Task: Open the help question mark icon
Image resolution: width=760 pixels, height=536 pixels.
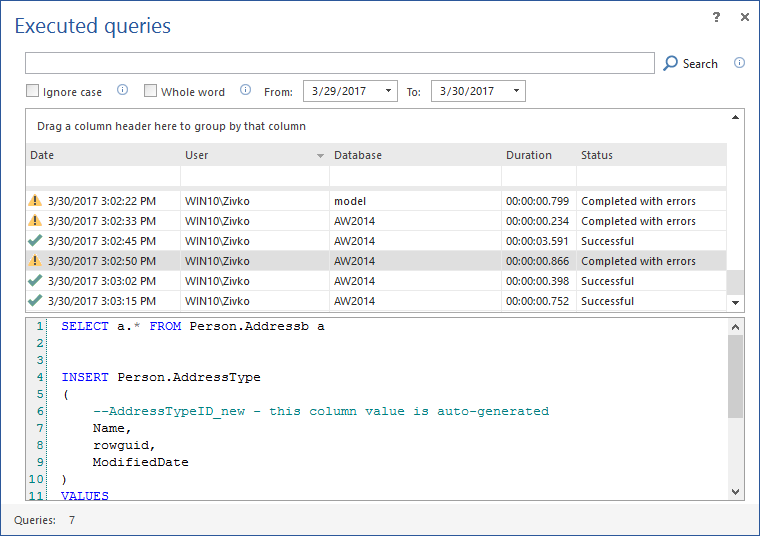Action: click(716, 17)
